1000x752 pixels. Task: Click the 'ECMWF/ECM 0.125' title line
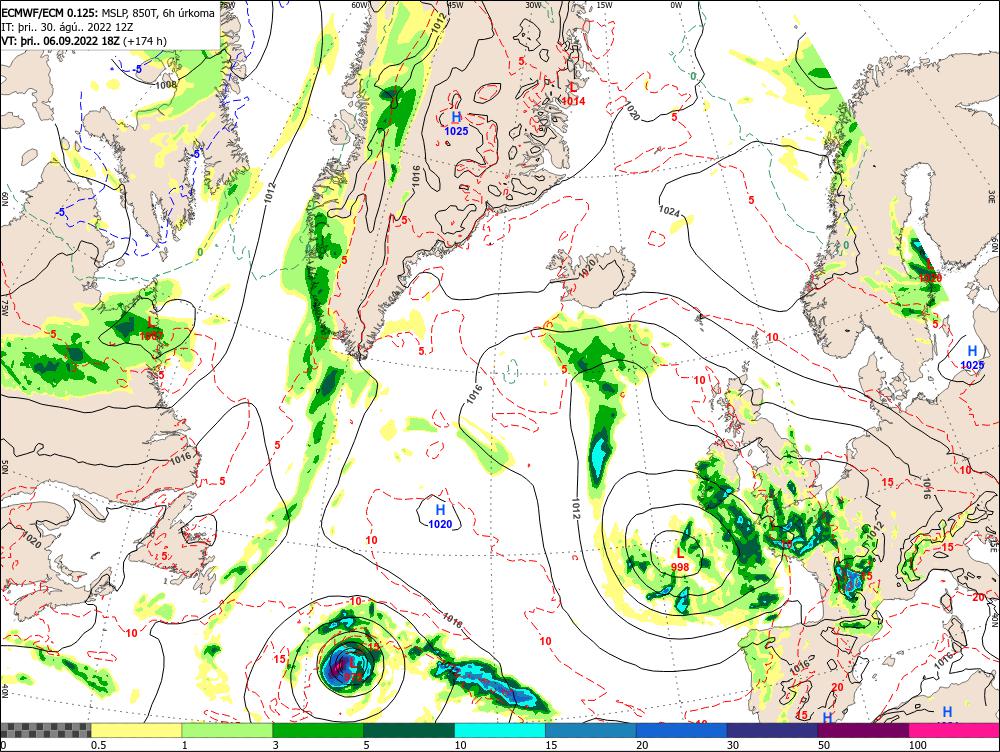108,13
